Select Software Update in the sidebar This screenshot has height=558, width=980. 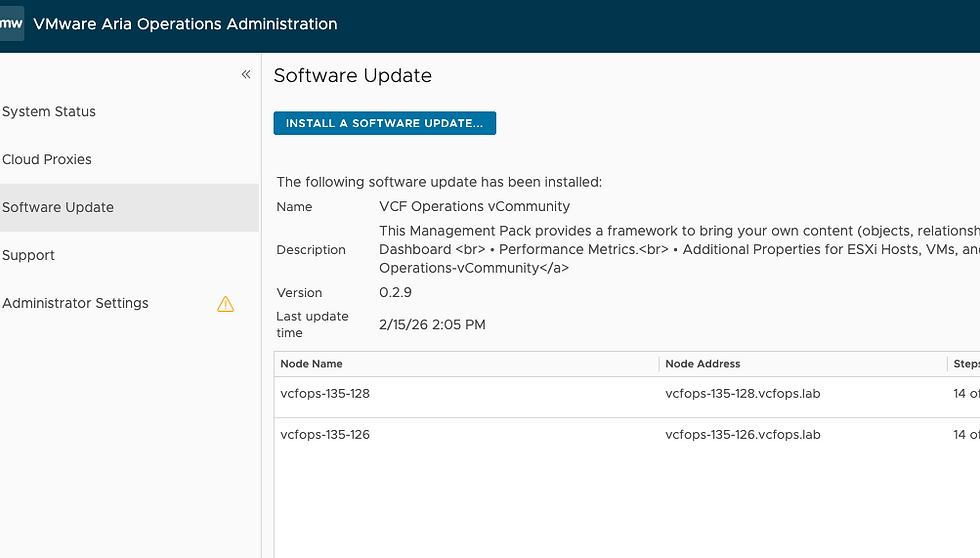58,208
